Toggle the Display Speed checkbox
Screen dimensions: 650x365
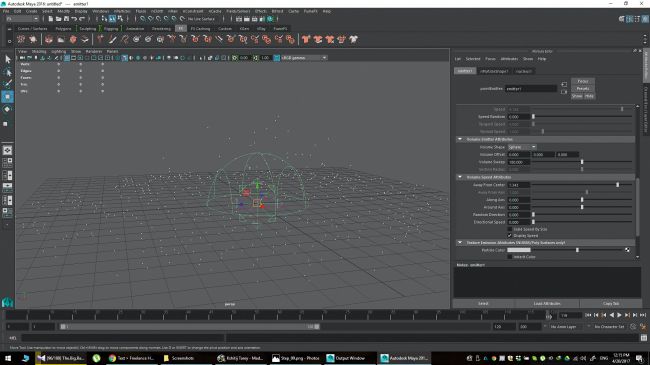pyautogui.click(x=510, y=236)
